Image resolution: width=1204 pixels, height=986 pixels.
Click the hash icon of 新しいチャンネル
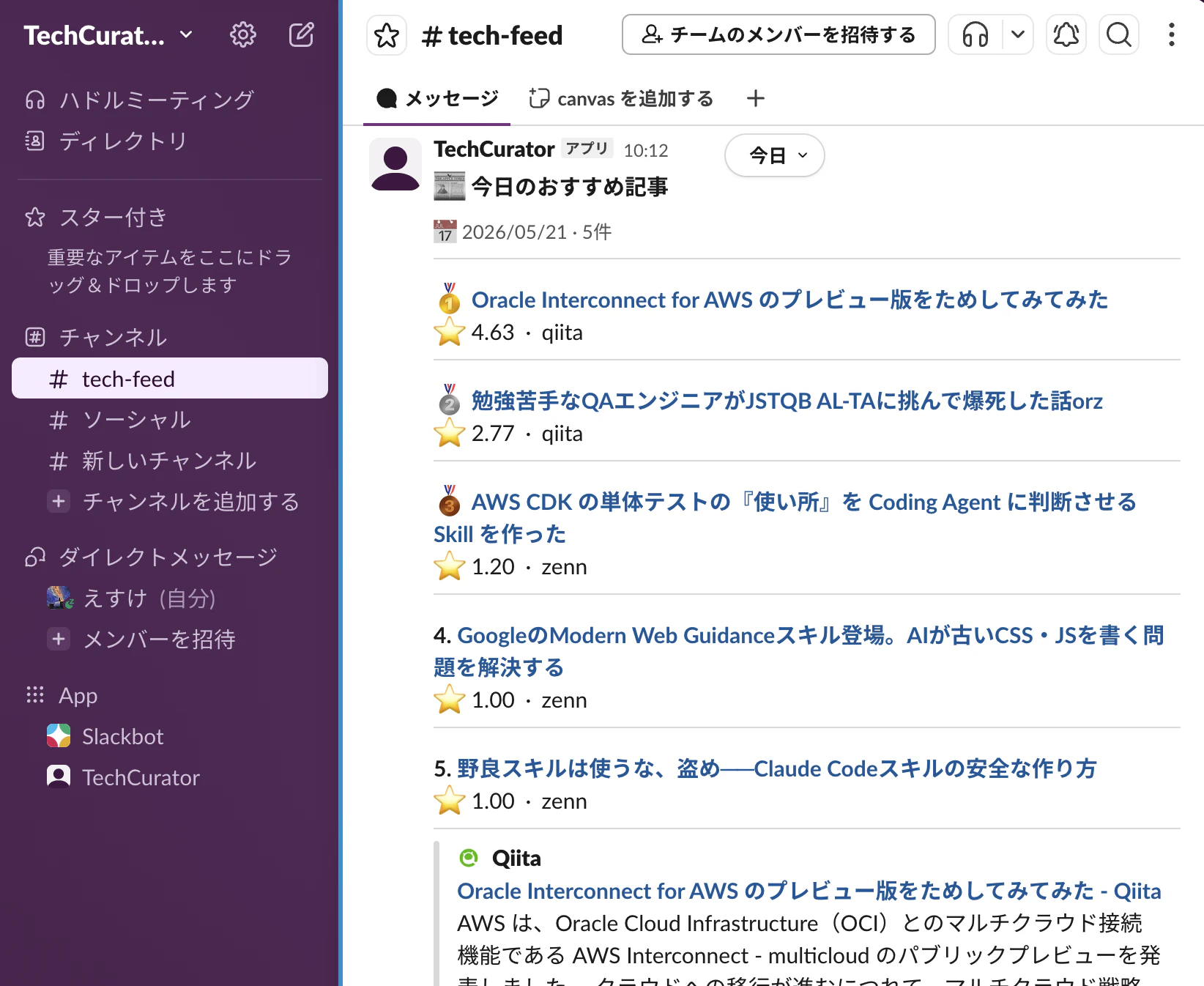click(59, 461)
